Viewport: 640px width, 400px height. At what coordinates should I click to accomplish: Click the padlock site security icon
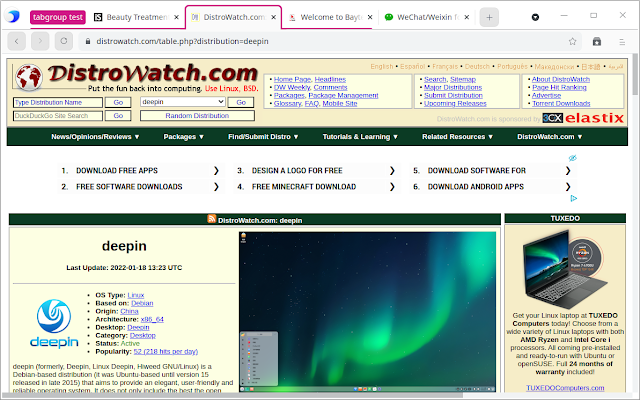tap(87, 41)
